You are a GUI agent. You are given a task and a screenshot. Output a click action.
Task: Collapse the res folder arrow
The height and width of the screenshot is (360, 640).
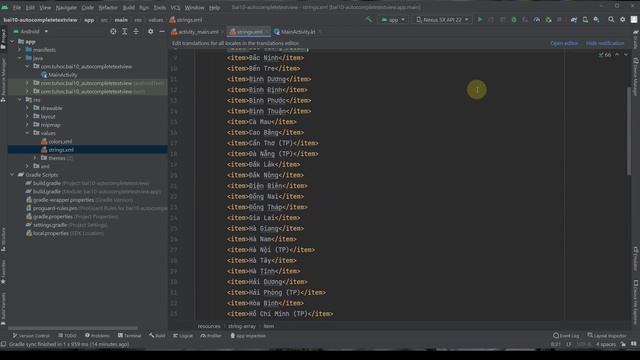(x=20, y=100)
